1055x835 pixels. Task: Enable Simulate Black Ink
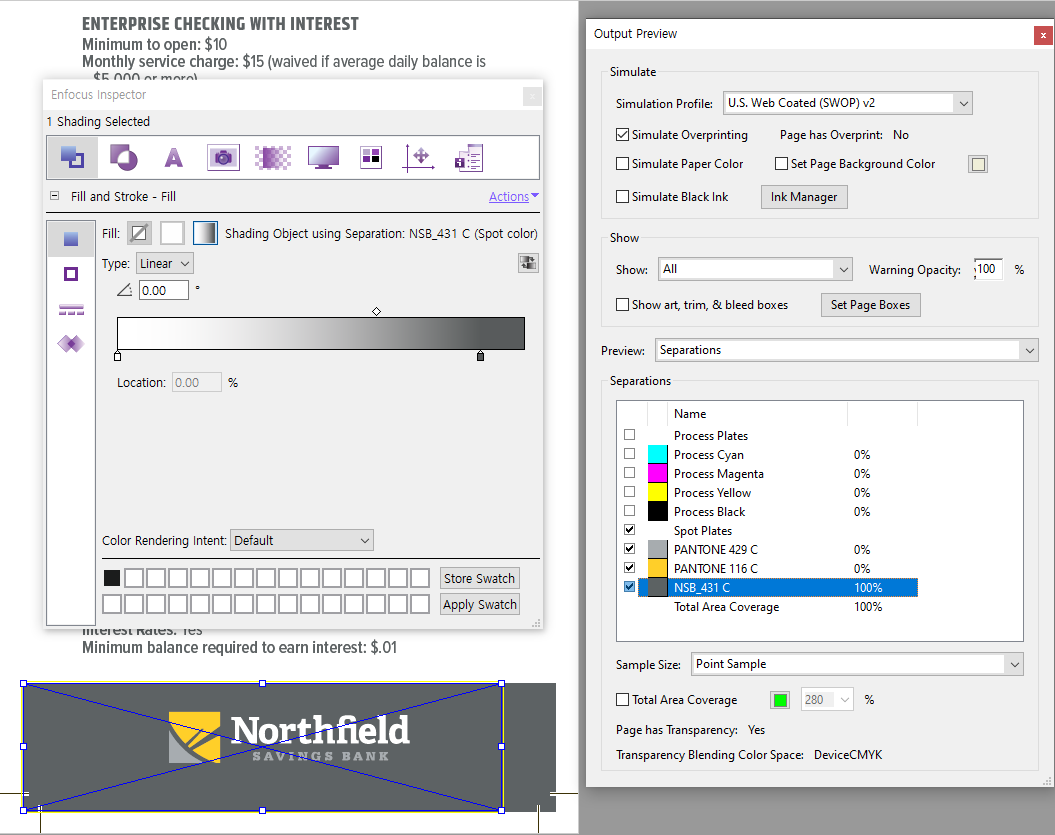click(x=622, y=196)
